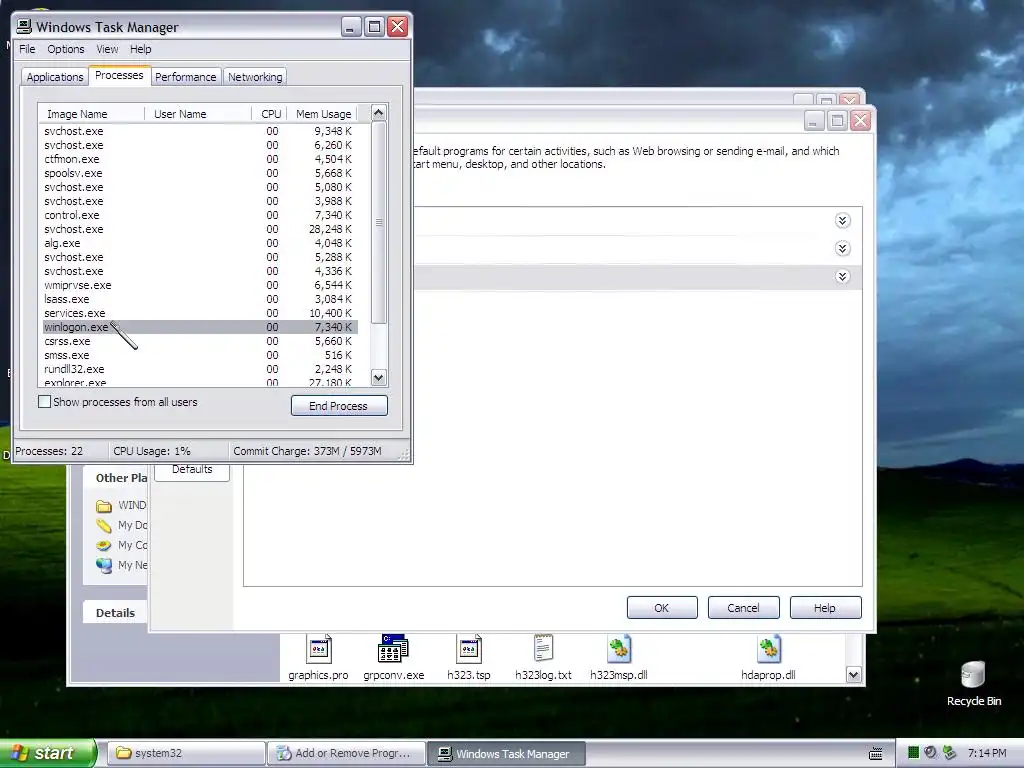This screenshot has width=1024, height=768.
Task: Select the hdaprop.dll file icon
Action: point(769,649)
